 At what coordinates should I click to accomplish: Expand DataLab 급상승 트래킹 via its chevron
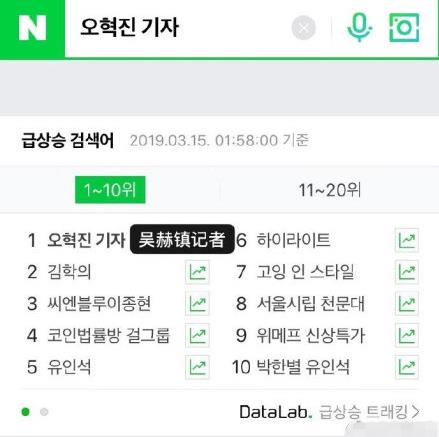coord(416,412)
